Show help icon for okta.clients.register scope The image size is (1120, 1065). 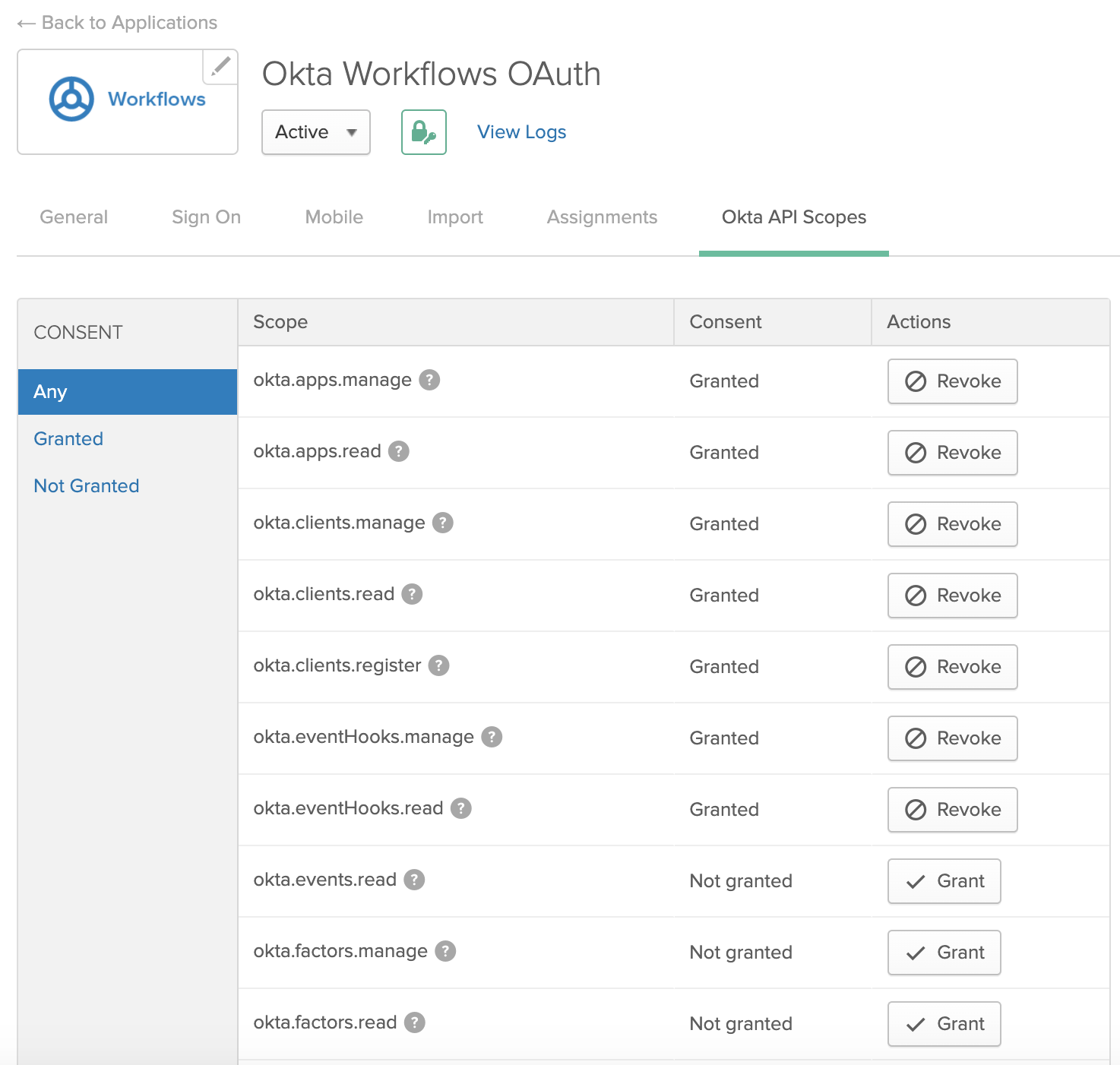[x=438, y=665]
